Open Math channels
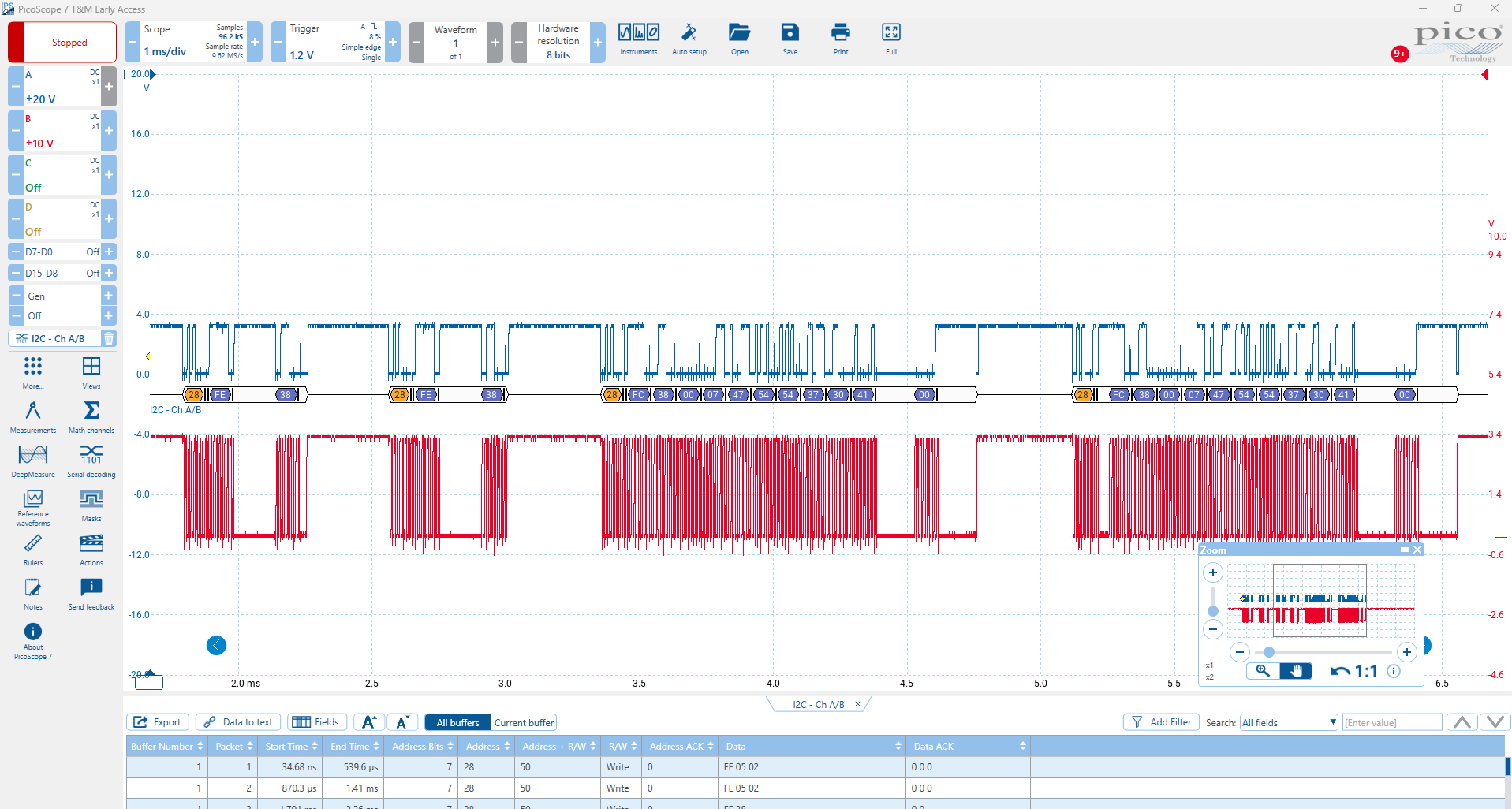The image size is (1512, 809). click(91, 417)
